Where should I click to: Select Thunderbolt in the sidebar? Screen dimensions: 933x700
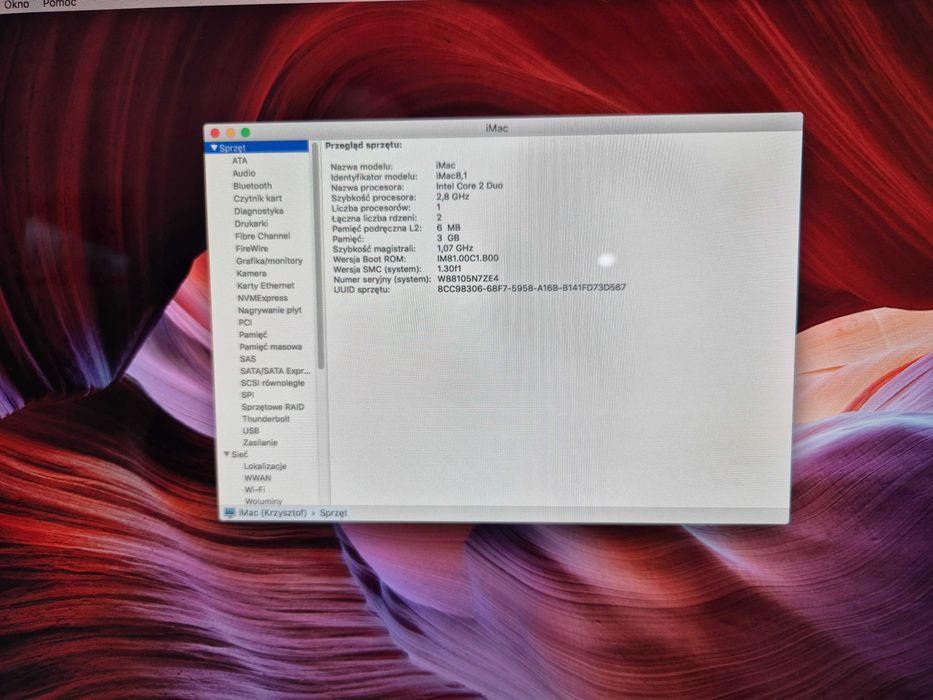tap(266, 419)
